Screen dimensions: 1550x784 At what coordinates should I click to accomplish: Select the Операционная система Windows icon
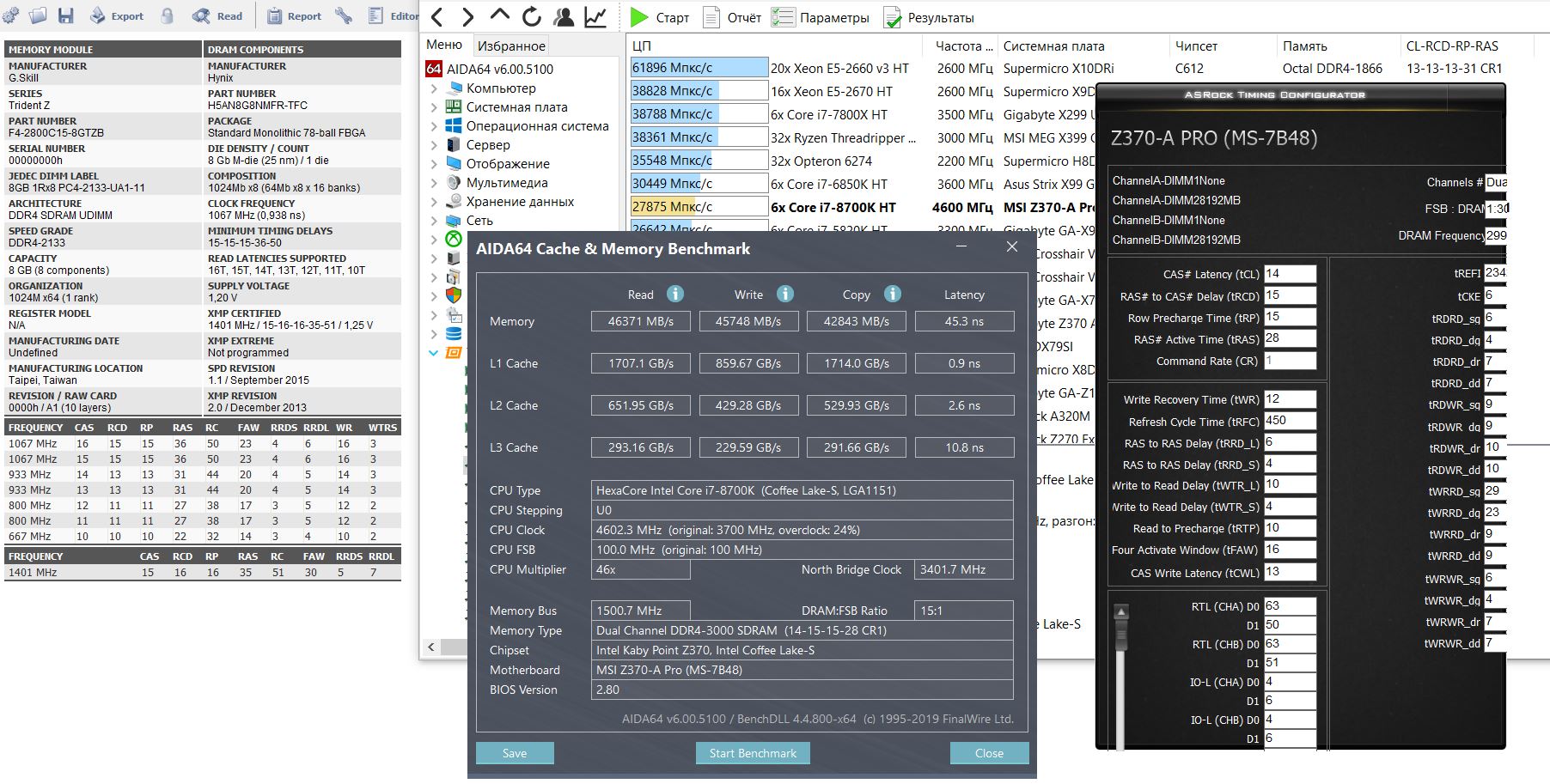[454, 125]
